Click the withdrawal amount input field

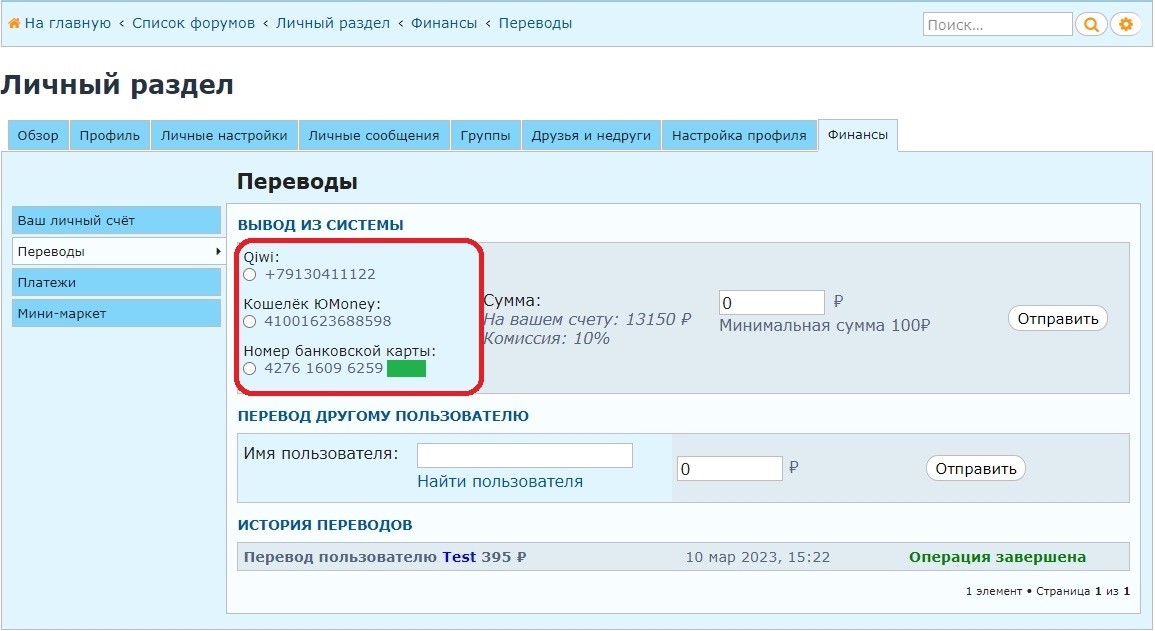point(771,302)
